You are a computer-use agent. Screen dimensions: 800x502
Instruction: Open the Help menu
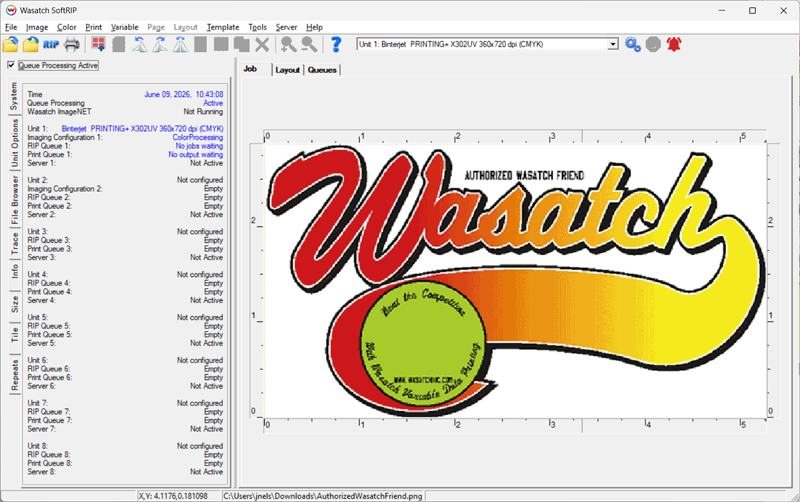tap(314, 27)
